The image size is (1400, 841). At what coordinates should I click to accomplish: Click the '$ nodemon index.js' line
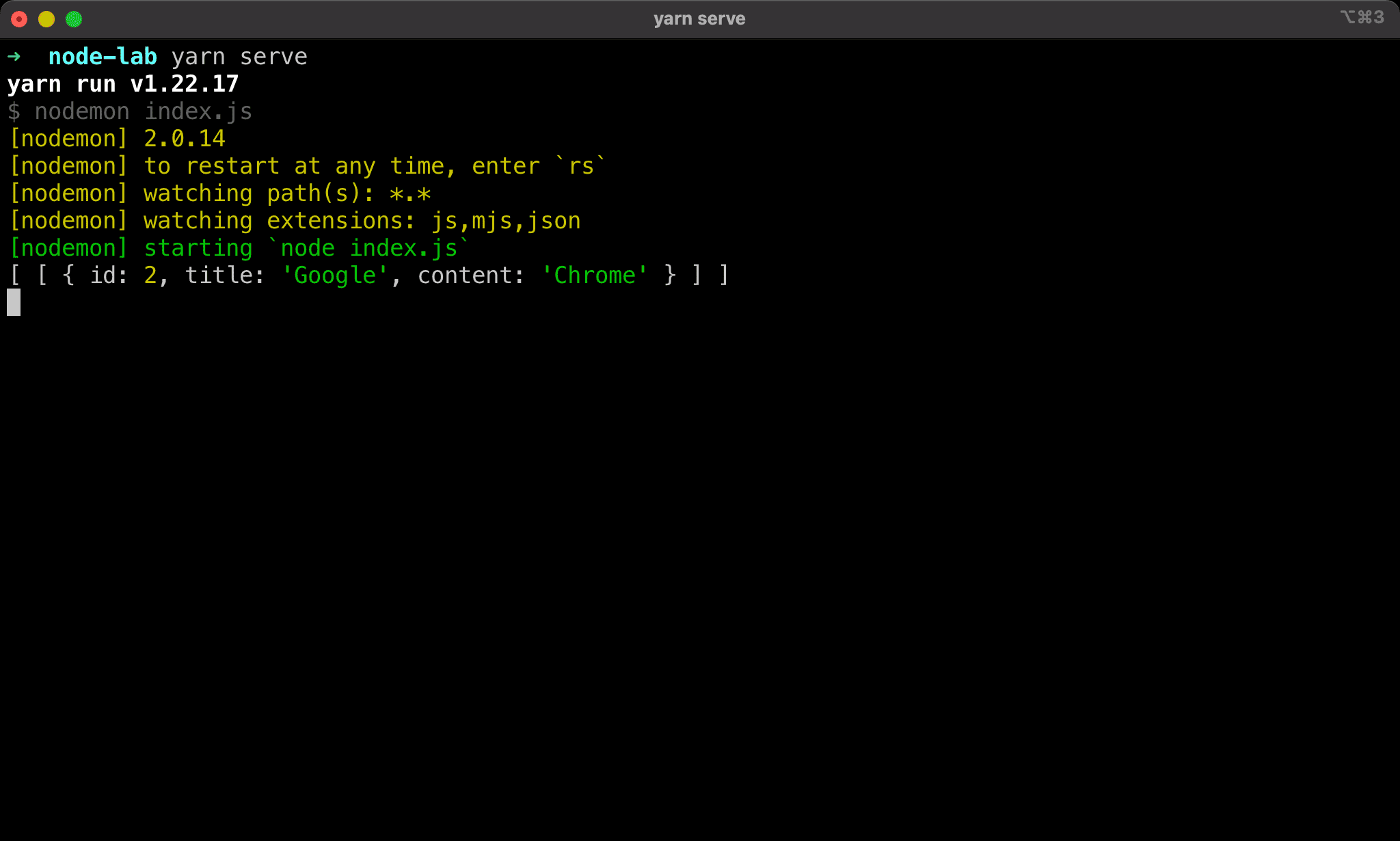pyautogui.click(x=130, y=111)
